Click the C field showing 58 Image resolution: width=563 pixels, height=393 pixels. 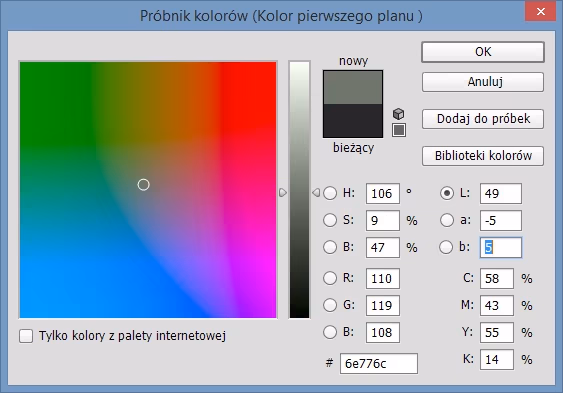point(497,279)
